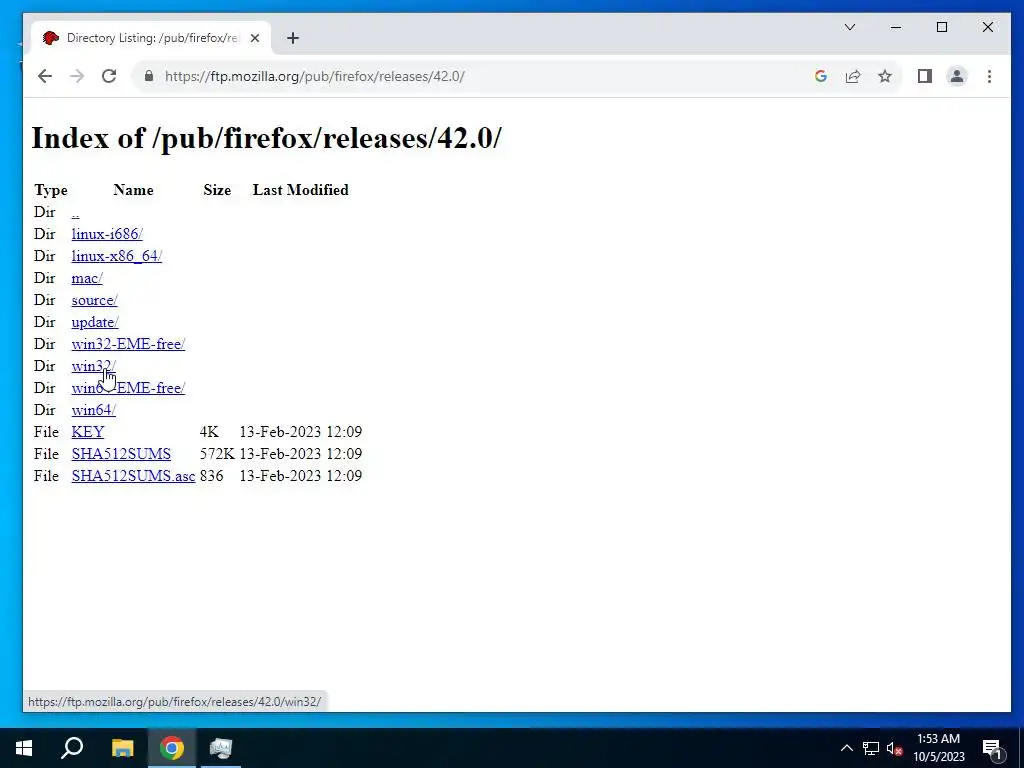Open the taskbar app next to Chrome
This screenshot has height=768, width=1024.
pos(221,748)
